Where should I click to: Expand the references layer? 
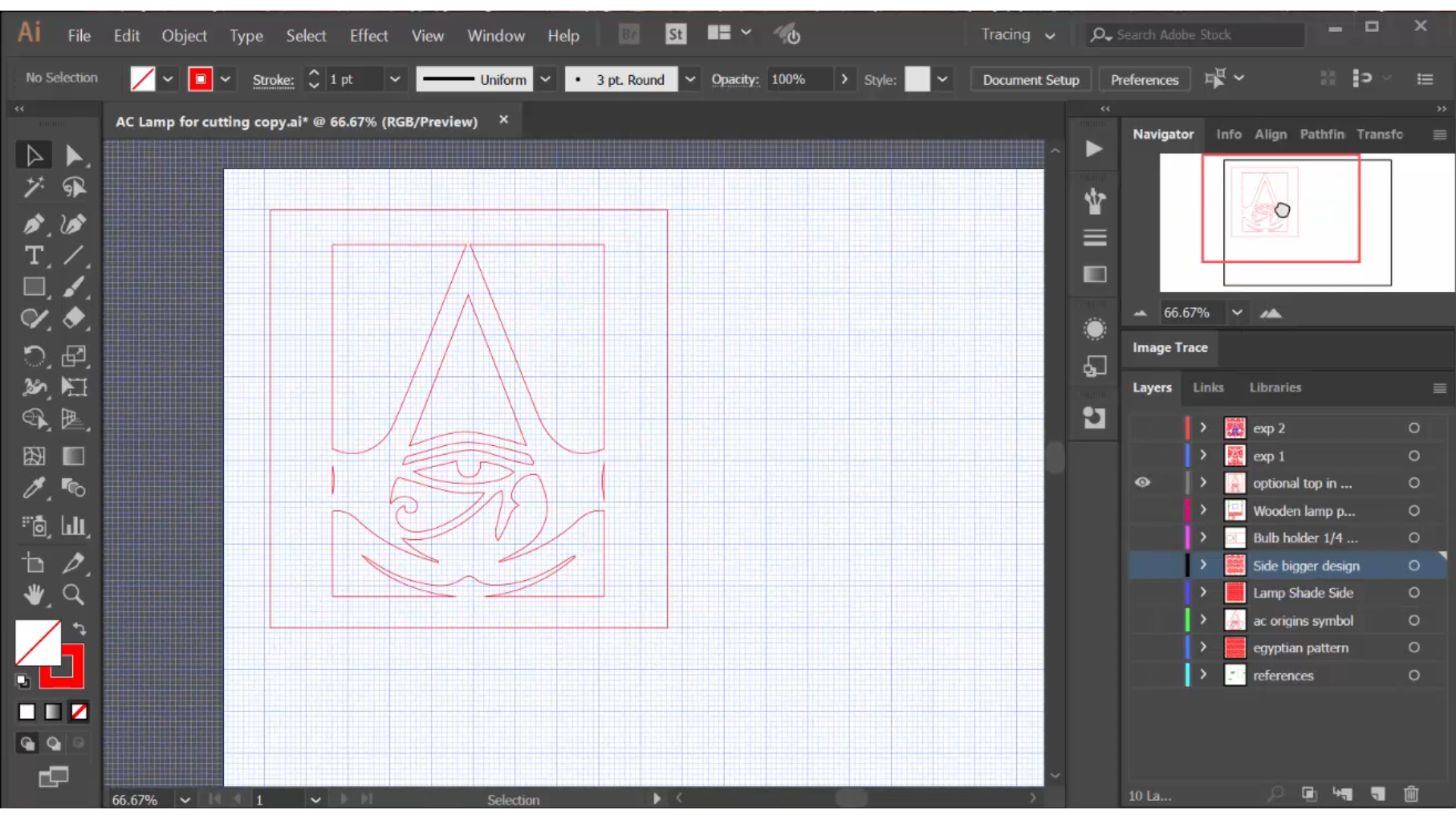point(1203,675)
